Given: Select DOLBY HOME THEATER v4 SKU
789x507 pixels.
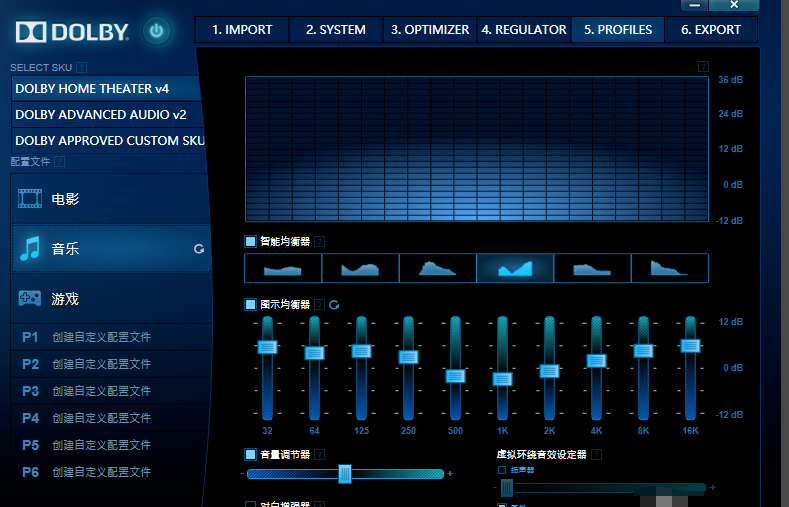Looking at the screenshot, I should click(x=105, y=88).
